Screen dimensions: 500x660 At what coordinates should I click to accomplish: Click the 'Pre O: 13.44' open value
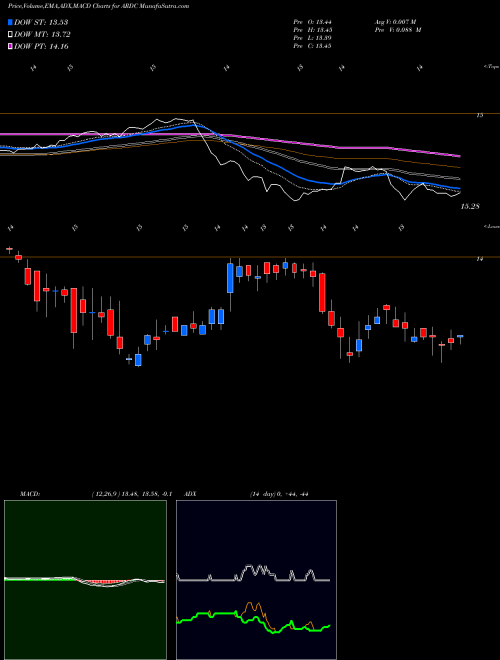coord(312,22)
